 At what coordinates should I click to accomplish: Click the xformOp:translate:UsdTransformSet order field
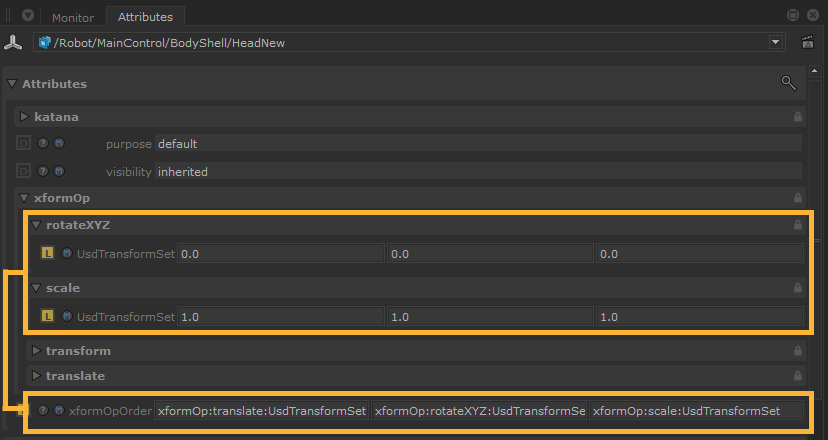pyautogui.click(x=262, y=411)
